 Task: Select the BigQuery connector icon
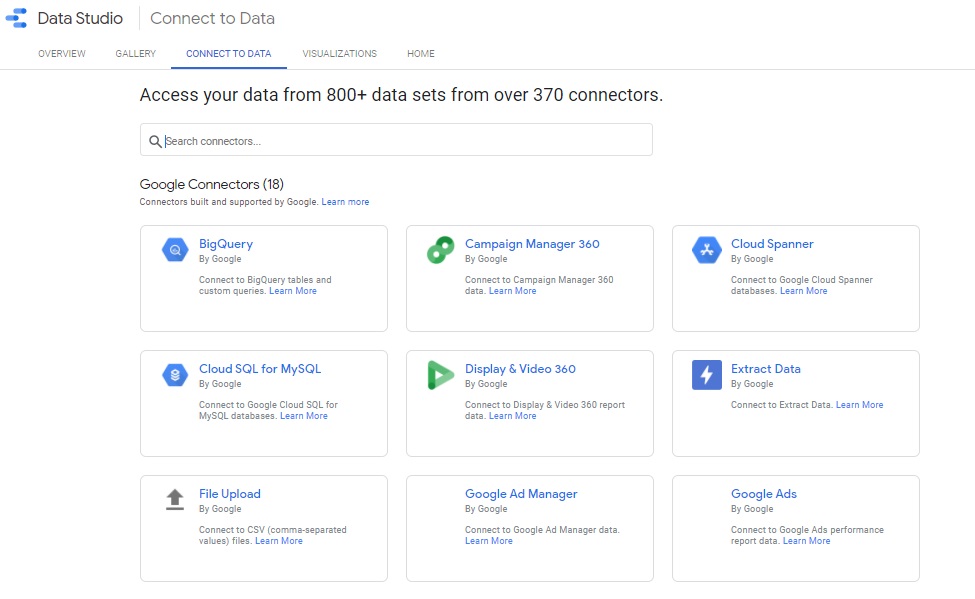[x=174, y=251]
